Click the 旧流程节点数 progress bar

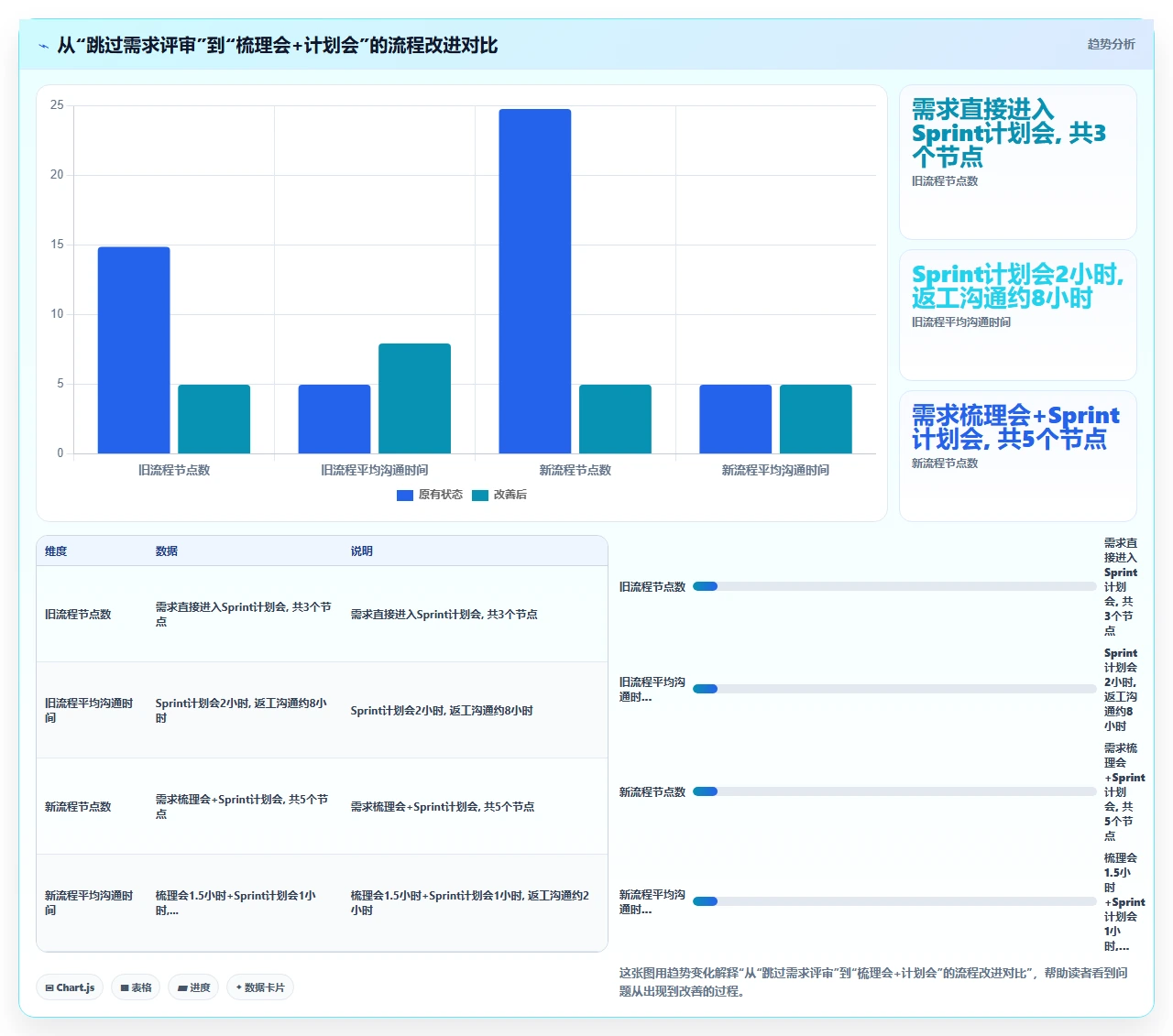[894, 586]
